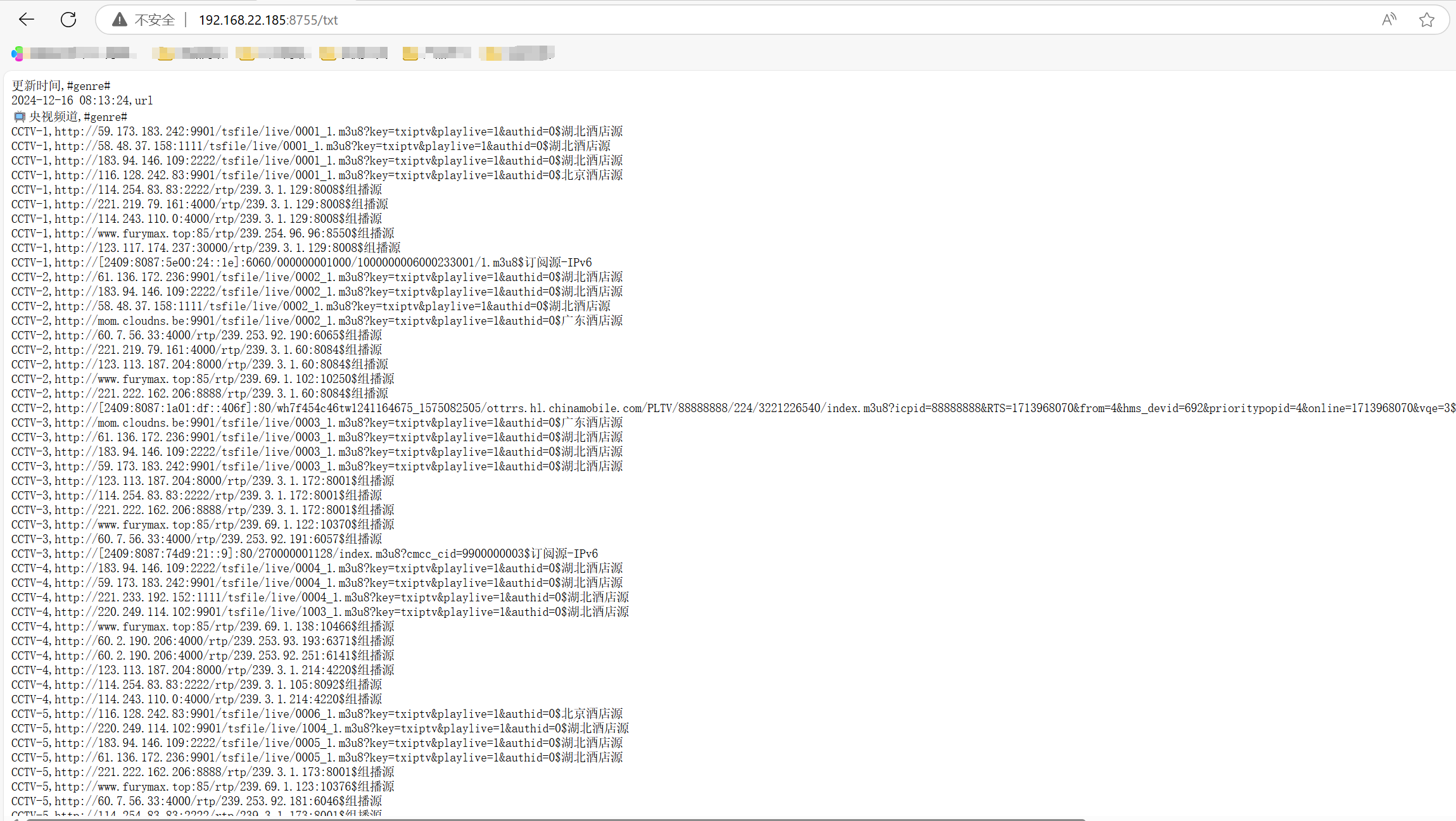Image resolution: width=1456 pixels, height=821 pixels.
Task: Click the read aloud icon
Action: (x=1388, y=20)
